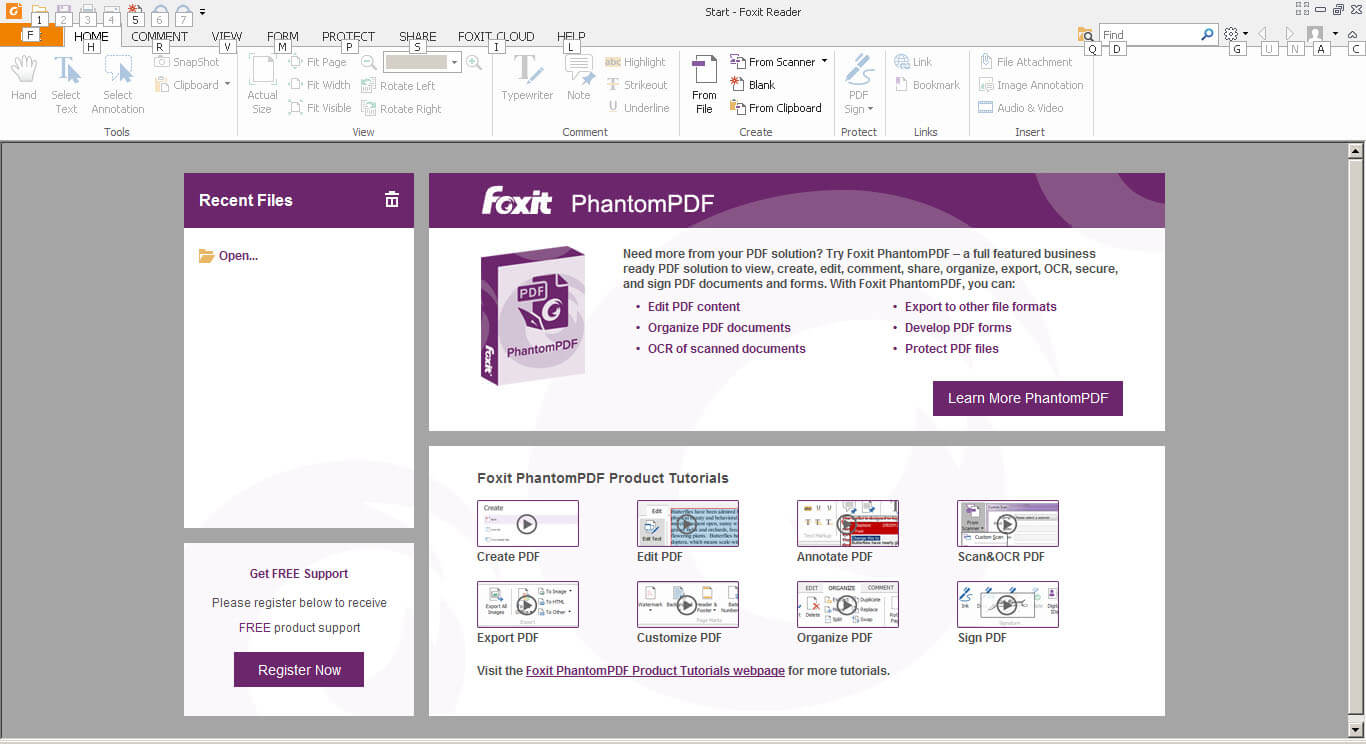This screenshot has width=1366, height=744.
Task: Select the Highlight tool
Action: point(635,62)
